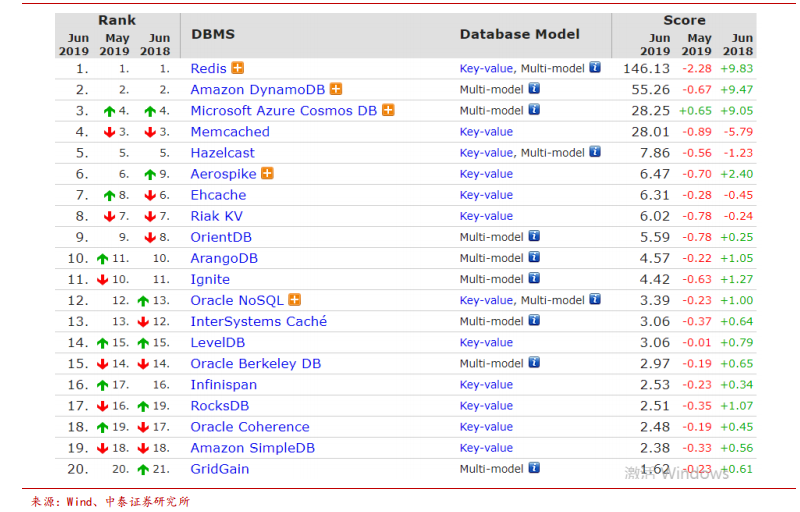
Task: Click the plus icon next to Aerospike
Action: pos(267,173)
